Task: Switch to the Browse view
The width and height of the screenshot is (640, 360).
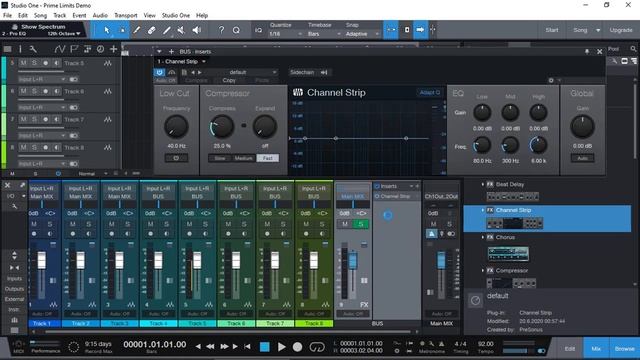Action: click(x=624, y=349)
